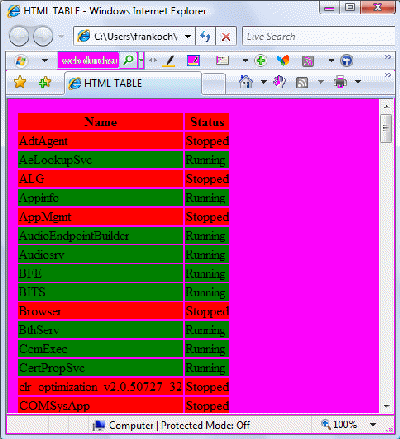Screen dimensions: 400x439
Task: Click the Add to Favorites icon
Action: (45, 82)
